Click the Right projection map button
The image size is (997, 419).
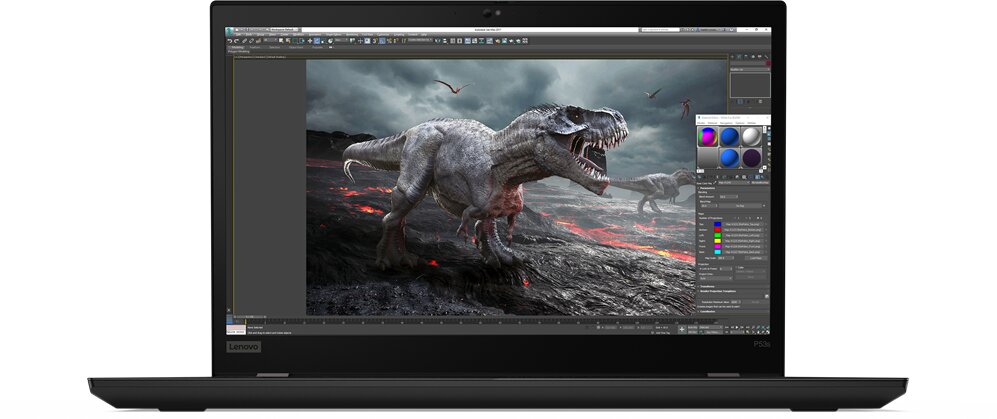tap(743, 241)
